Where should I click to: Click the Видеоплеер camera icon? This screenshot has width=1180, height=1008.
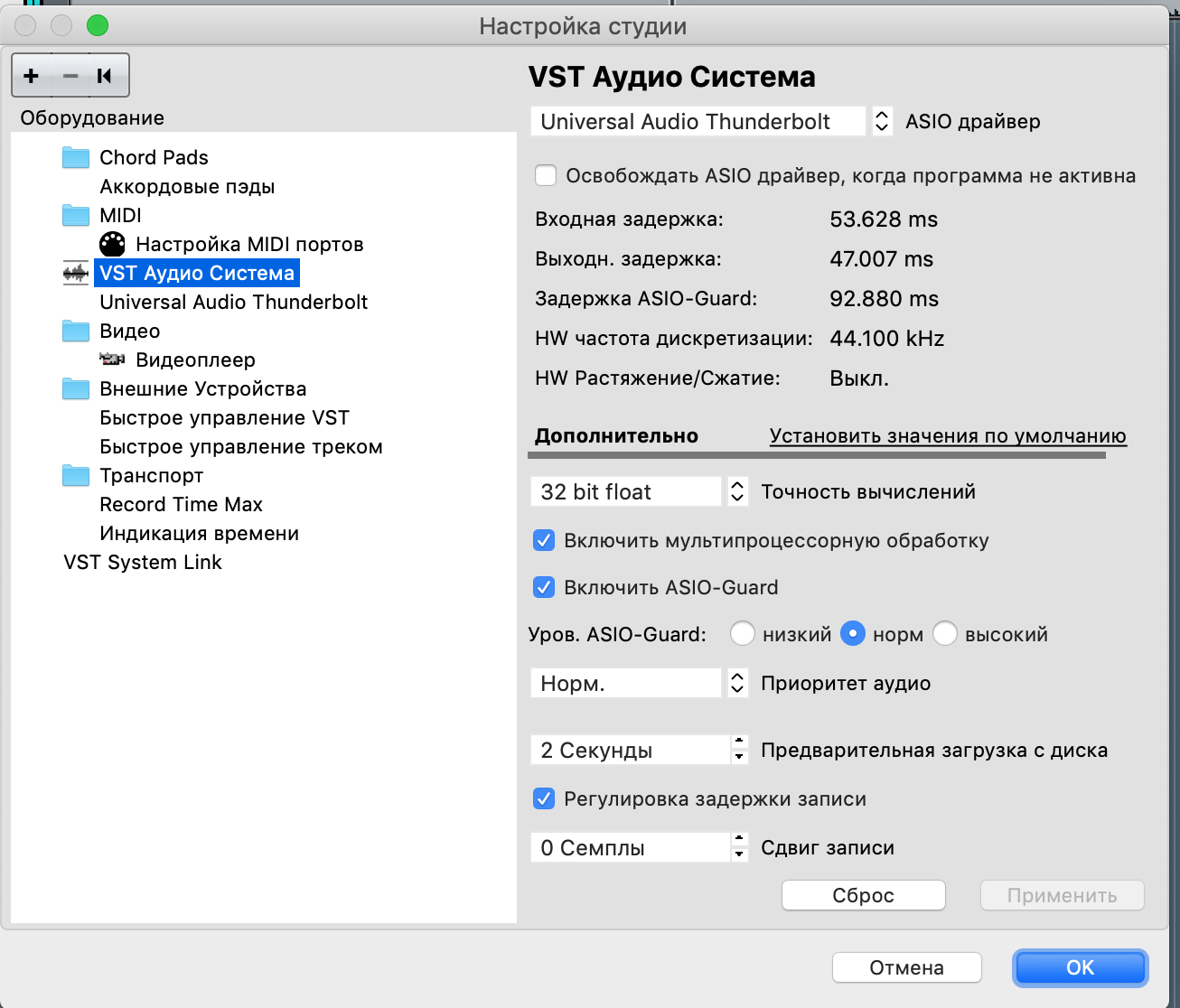[x=112, y=359]
